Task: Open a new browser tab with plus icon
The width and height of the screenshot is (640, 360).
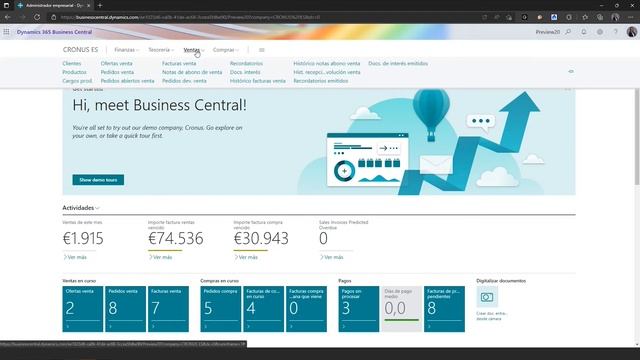Action: point(100,5)
